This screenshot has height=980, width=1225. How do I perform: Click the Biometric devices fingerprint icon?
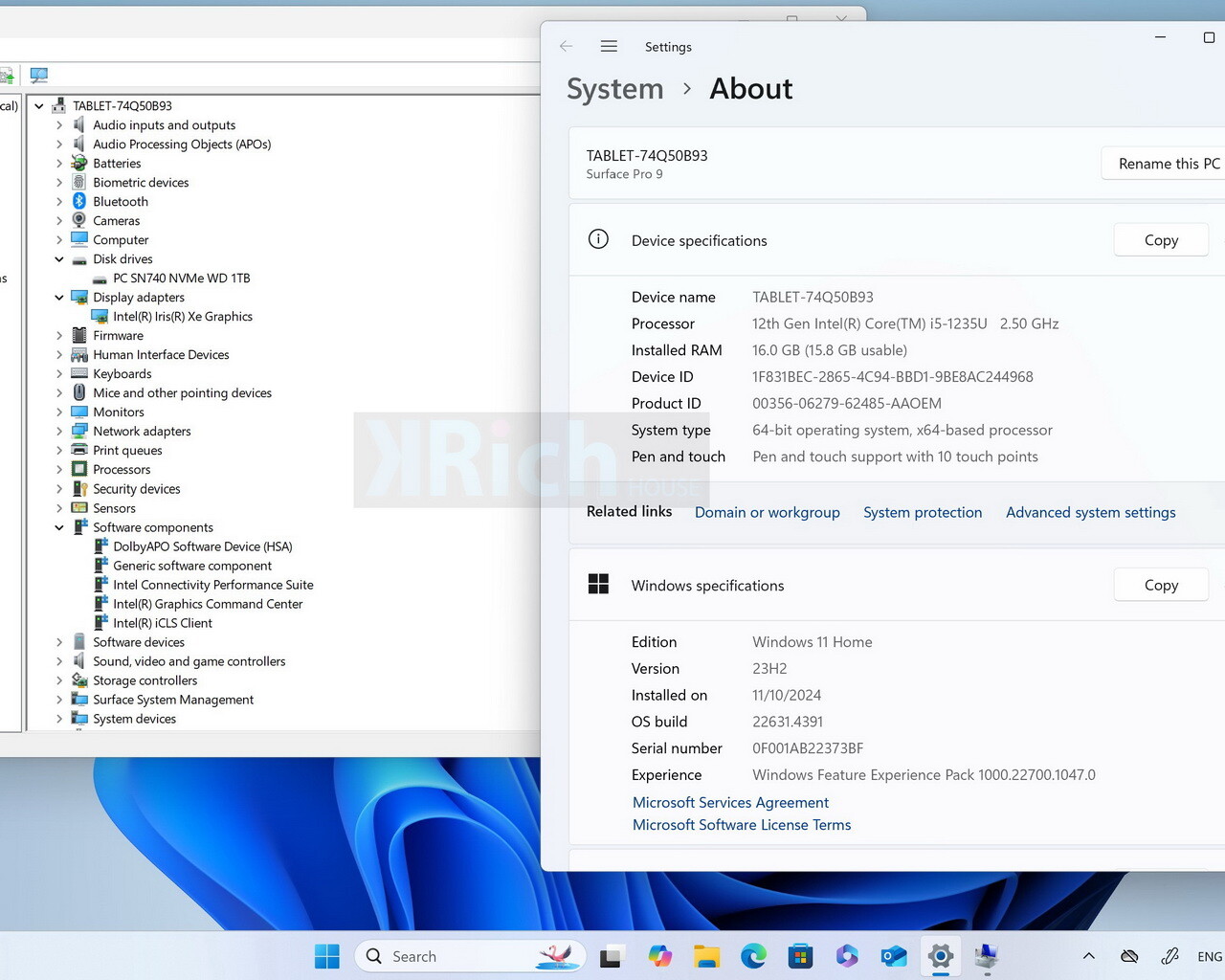tap(79, 182)
